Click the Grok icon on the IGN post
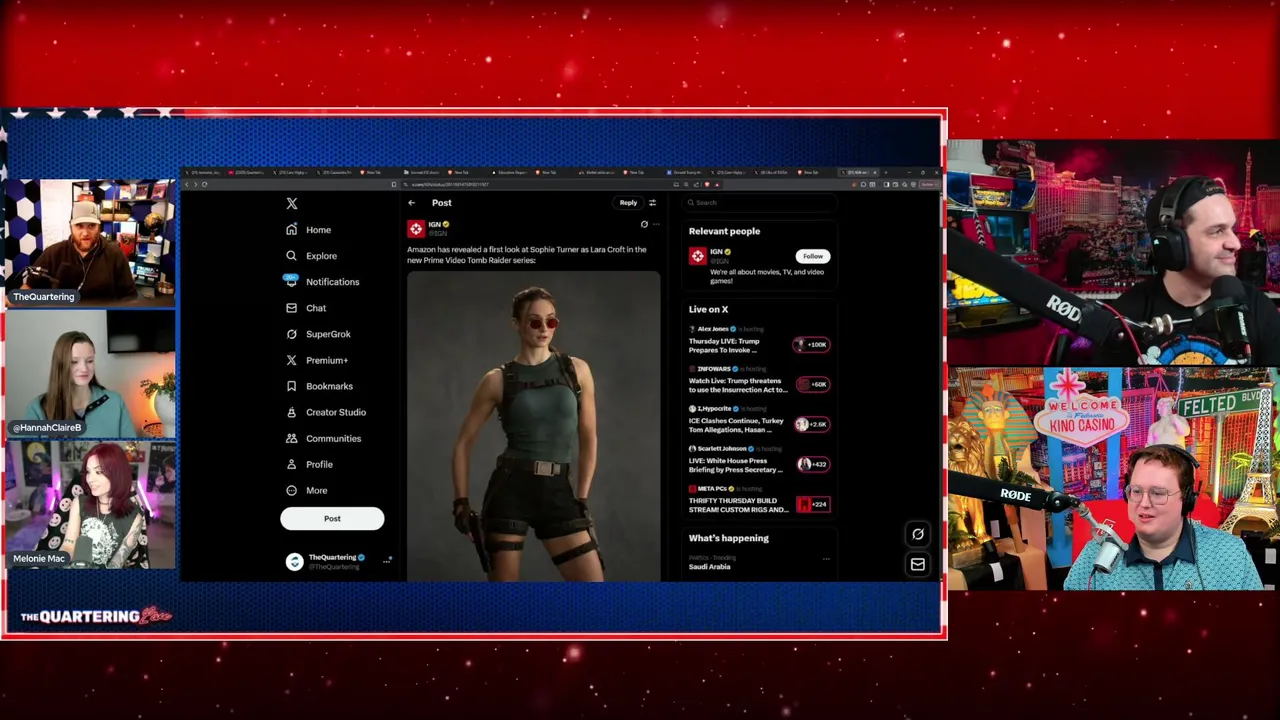1280x720 pixels. tap(644, 225)
